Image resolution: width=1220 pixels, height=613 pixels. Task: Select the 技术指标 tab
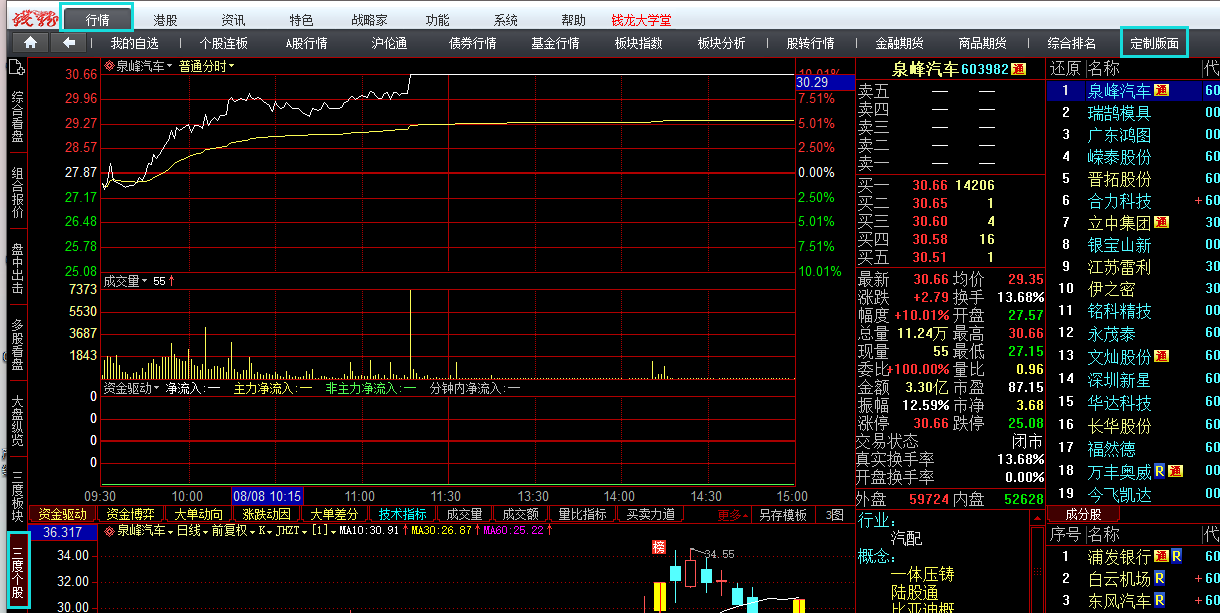402,515
